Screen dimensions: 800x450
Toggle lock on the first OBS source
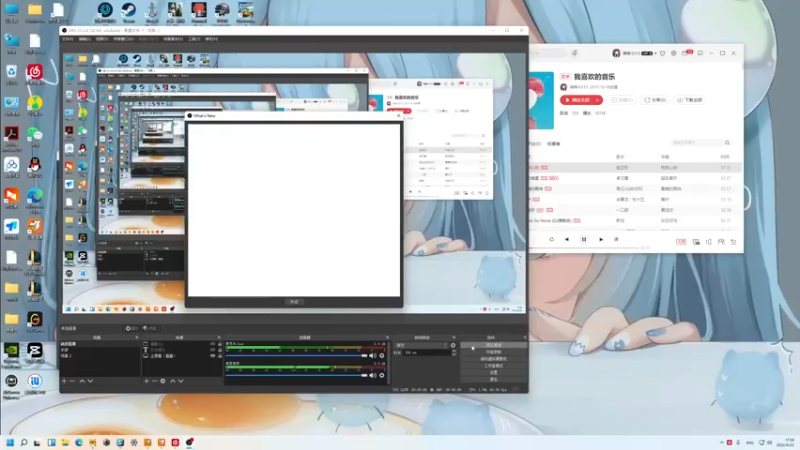click(x=220, y=344)
